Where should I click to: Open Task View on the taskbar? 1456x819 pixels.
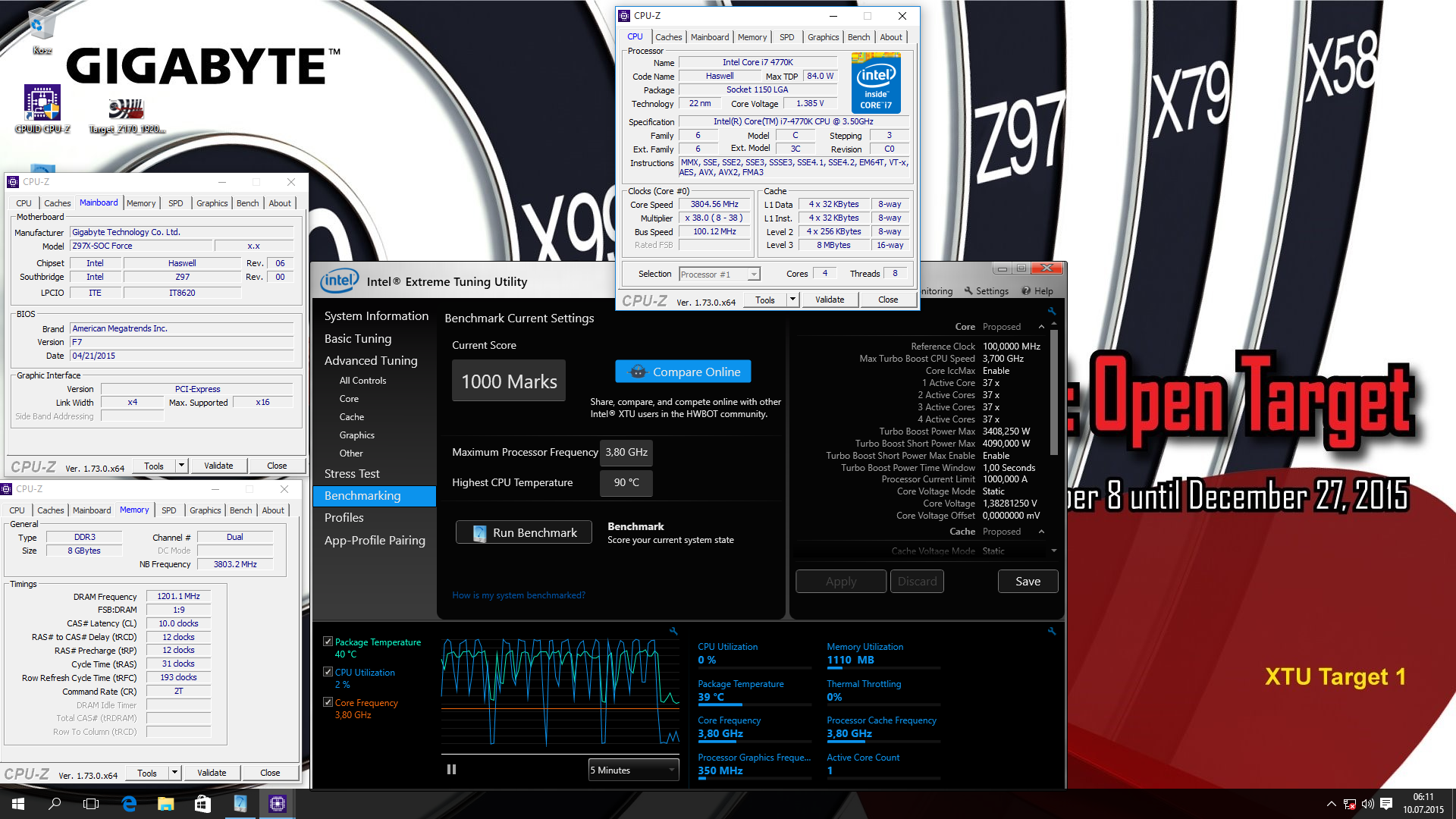pos(91,804)
